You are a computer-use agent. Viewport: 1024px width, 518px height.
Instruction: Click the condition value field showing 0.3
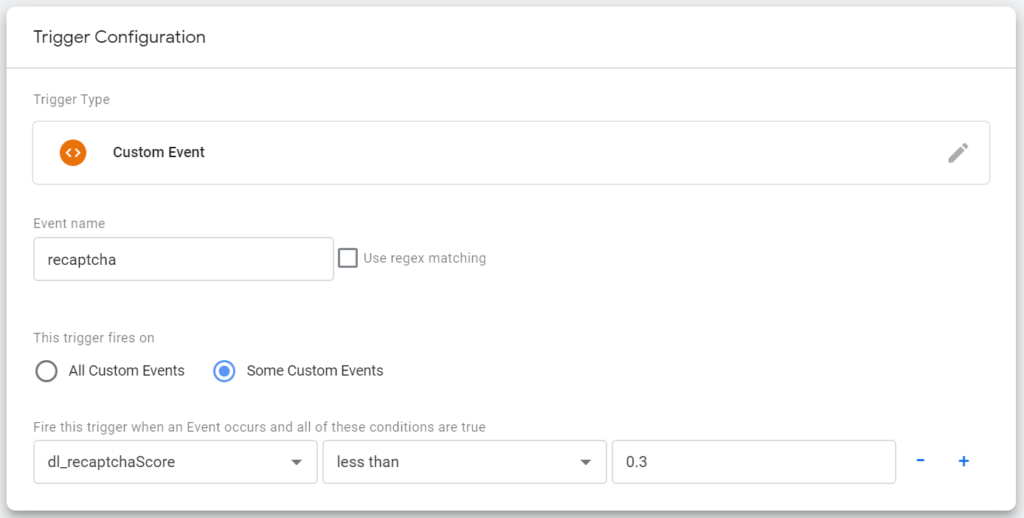tap(754, 462)
